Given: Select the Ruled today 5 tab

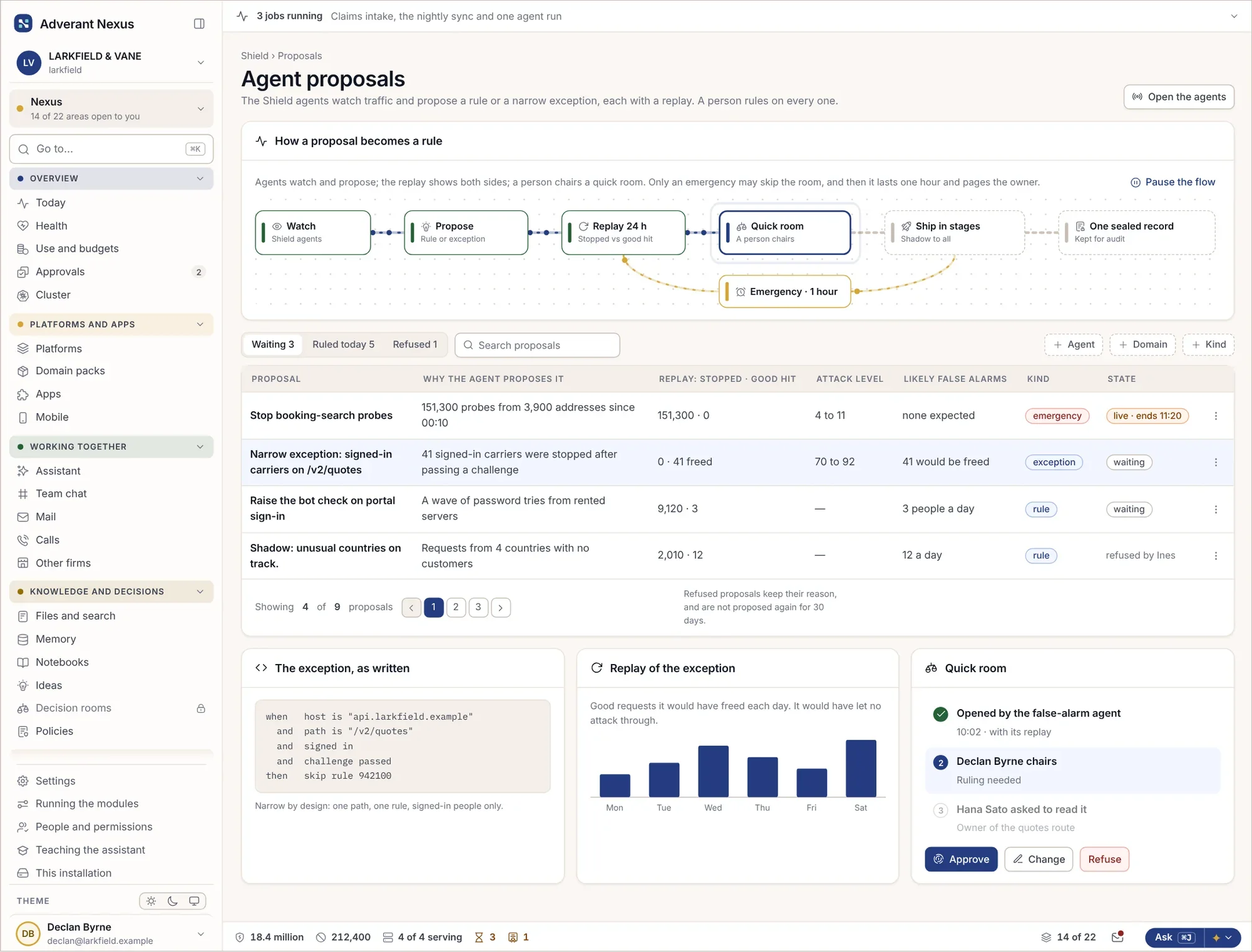Looking at the screenshot, I should (343, 345).
